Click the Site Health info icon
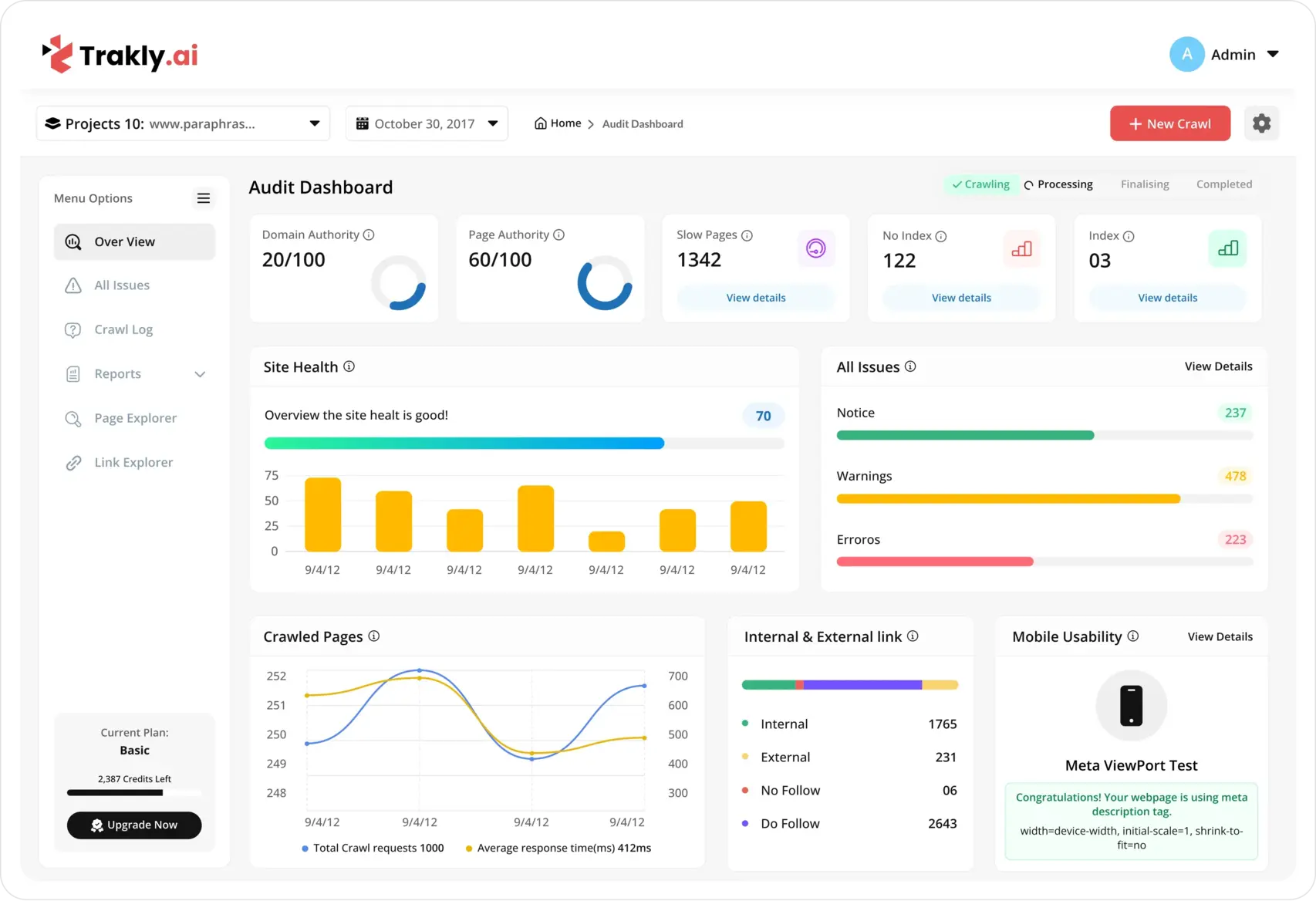 349,366
